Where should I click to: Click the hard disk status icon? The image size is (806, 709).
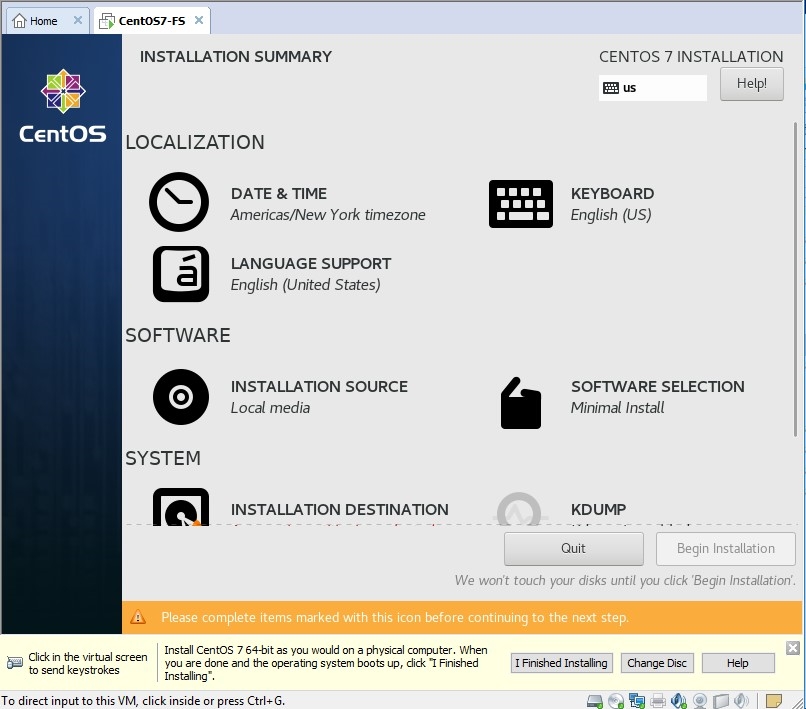click(595, 700)
